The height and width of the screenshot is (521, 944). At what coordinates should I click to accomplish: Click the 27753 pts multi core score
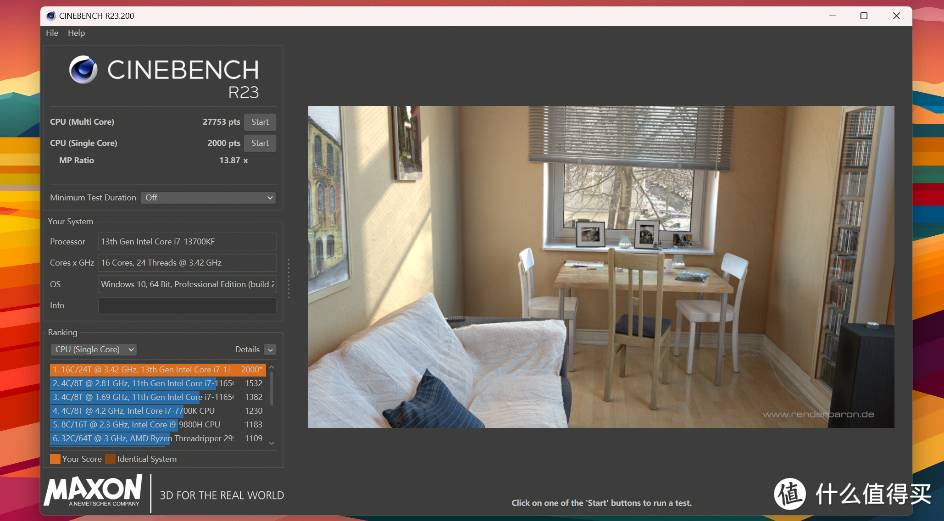point(221,122)
